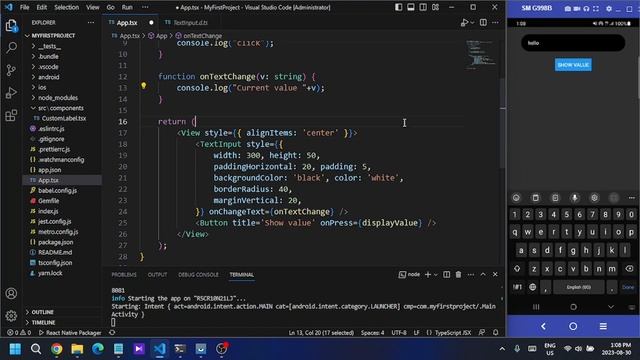Toggle secondary sidebar layout icon in the title bar
This screenshot has width=640, height=360.
(423, 7)
